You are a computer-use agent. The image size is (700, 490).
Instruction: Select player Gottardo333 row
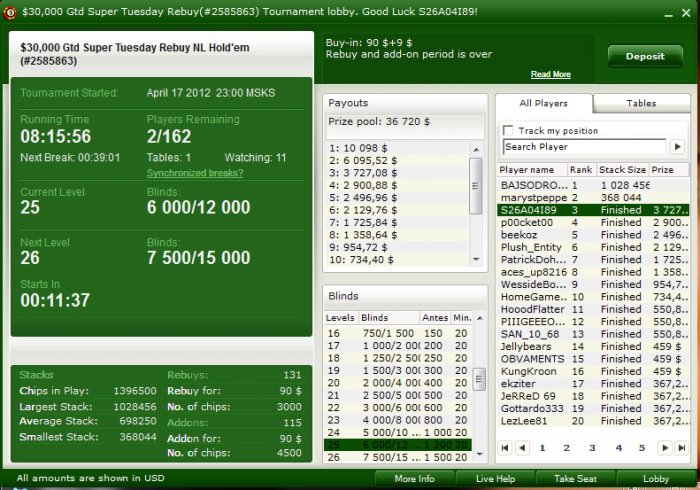point(593,408)
